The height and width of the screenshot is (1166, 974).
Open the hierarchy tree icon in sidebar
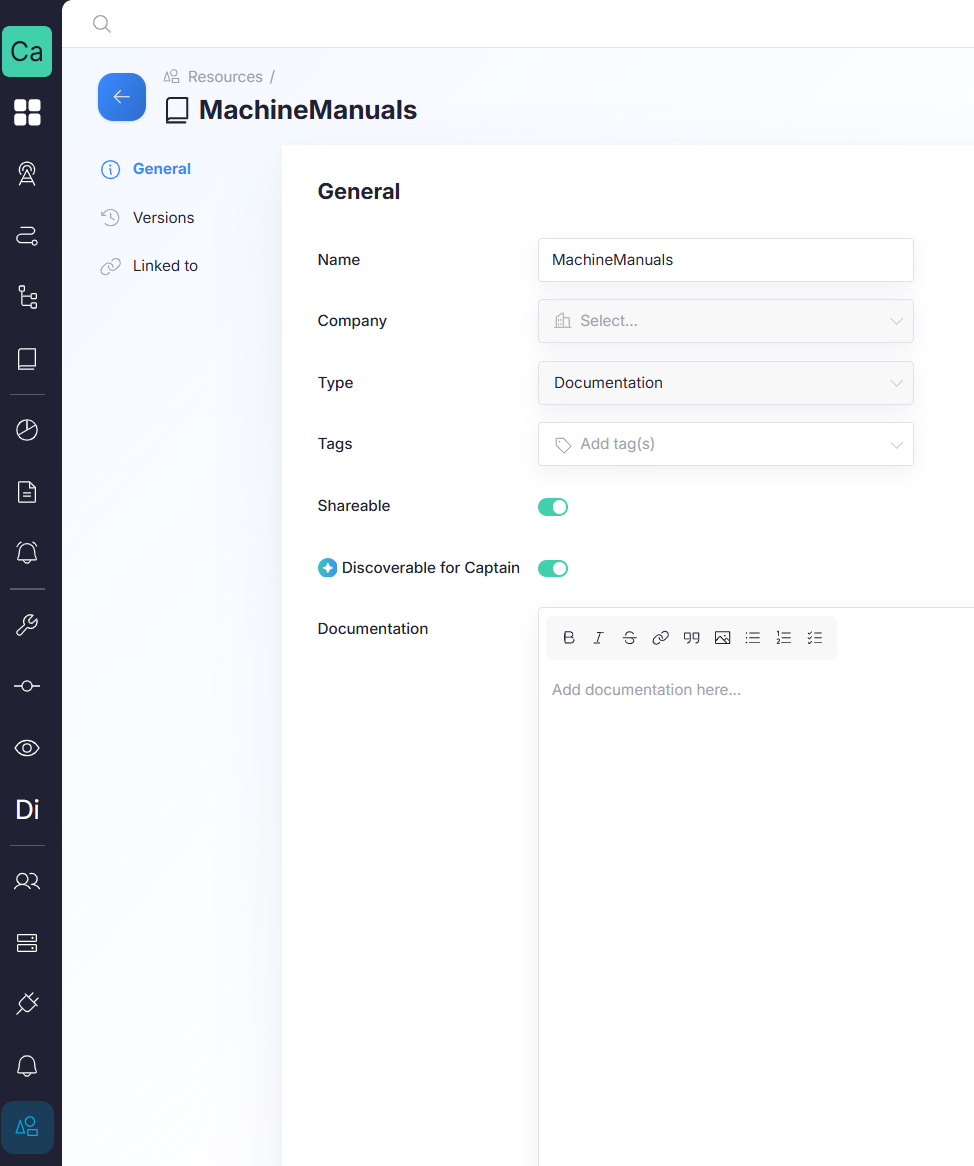pos(28,297)
